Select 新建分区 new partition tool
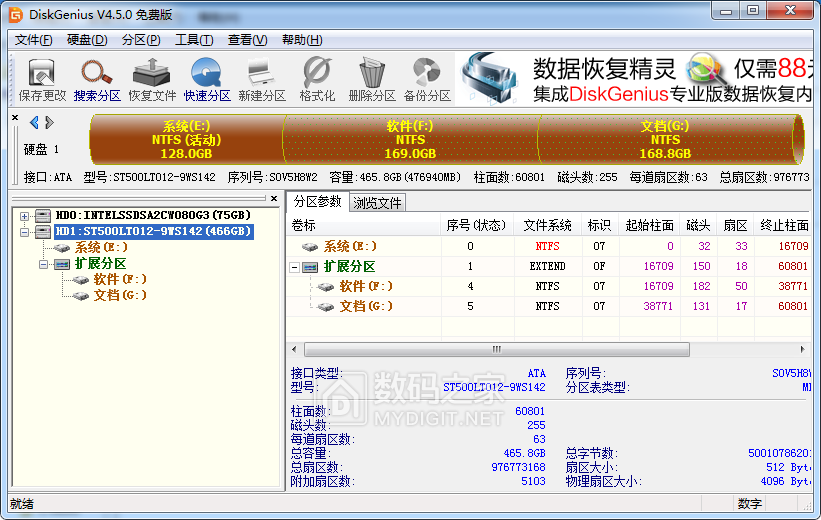Image resolution: width=821 pixels, height=520 pixels. coord(262,80)
